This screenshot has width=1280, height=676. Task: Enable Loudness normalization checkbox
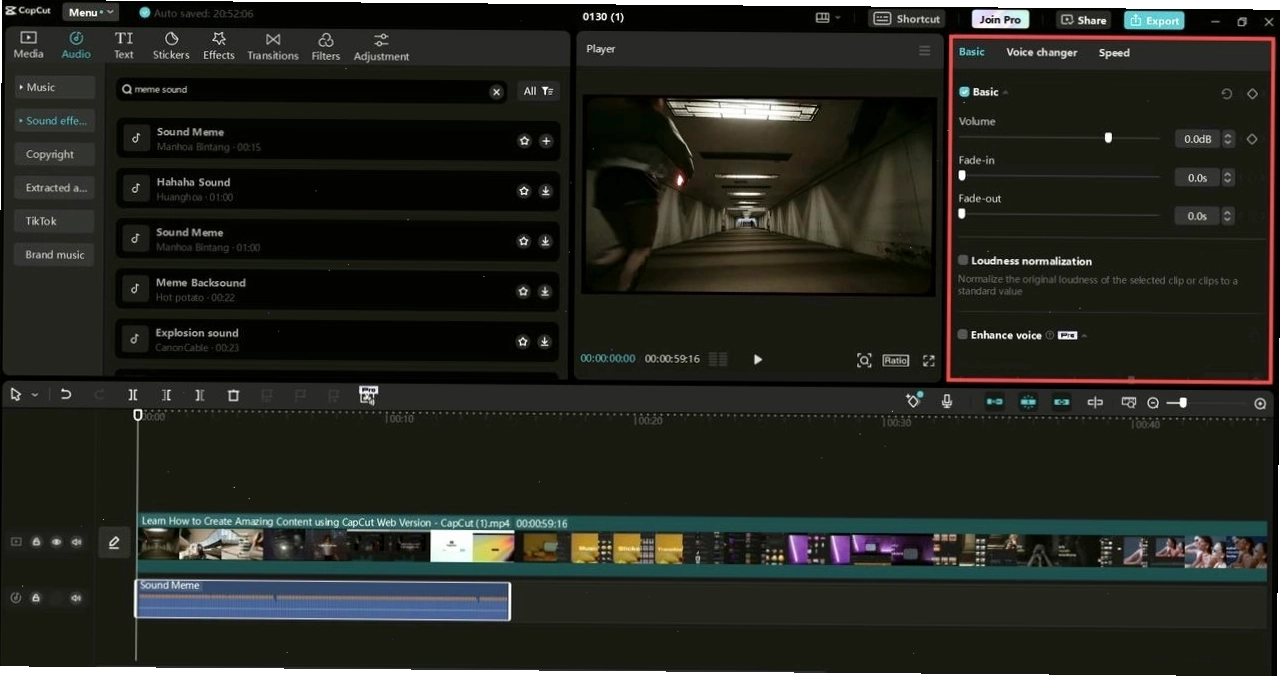[963, 260]
